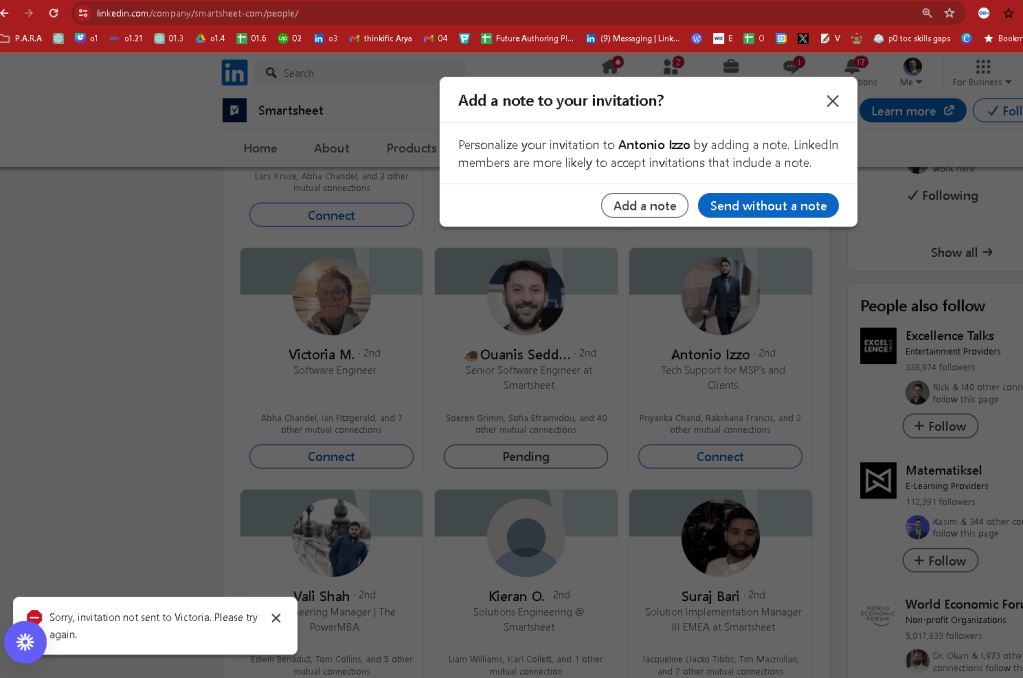Switch to Smartsheet Home tab

260,148
